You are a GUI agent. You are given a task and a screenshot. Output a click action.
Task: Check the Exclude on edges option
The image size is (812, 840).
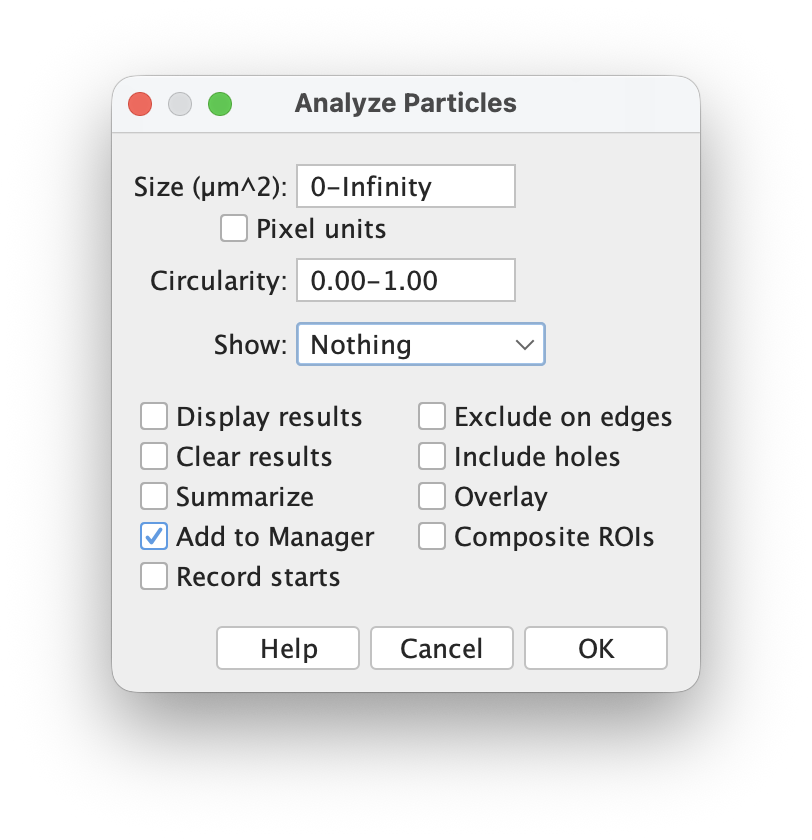tap(432, 416)
